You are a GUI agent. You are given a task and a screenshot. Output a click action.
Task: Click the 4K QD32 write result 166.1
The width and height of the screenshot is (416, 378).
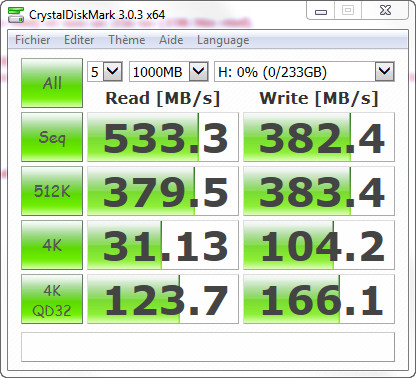click(x=319, y=299)
